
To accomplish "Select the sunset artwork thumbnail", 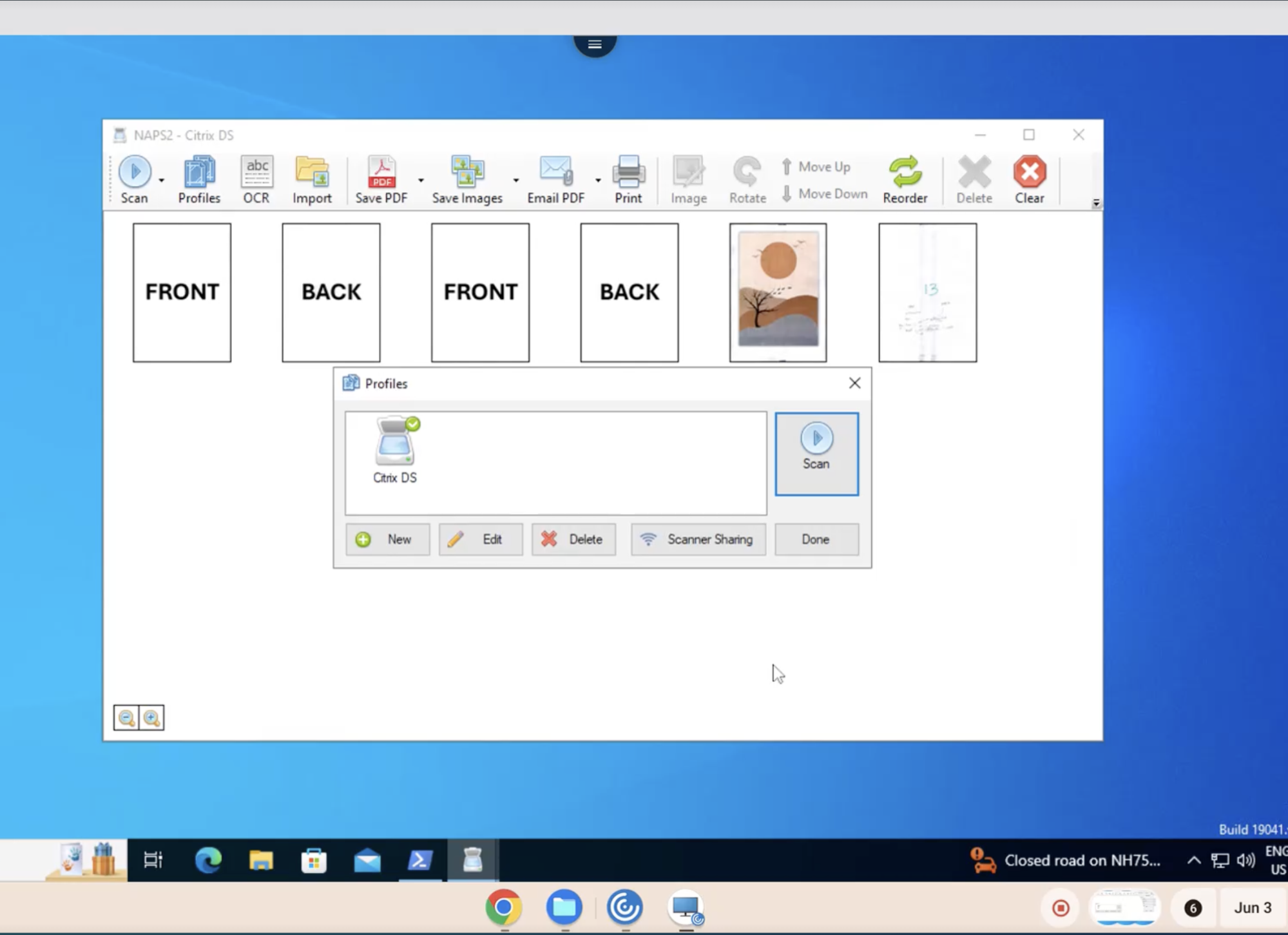I will click(778, 293).
